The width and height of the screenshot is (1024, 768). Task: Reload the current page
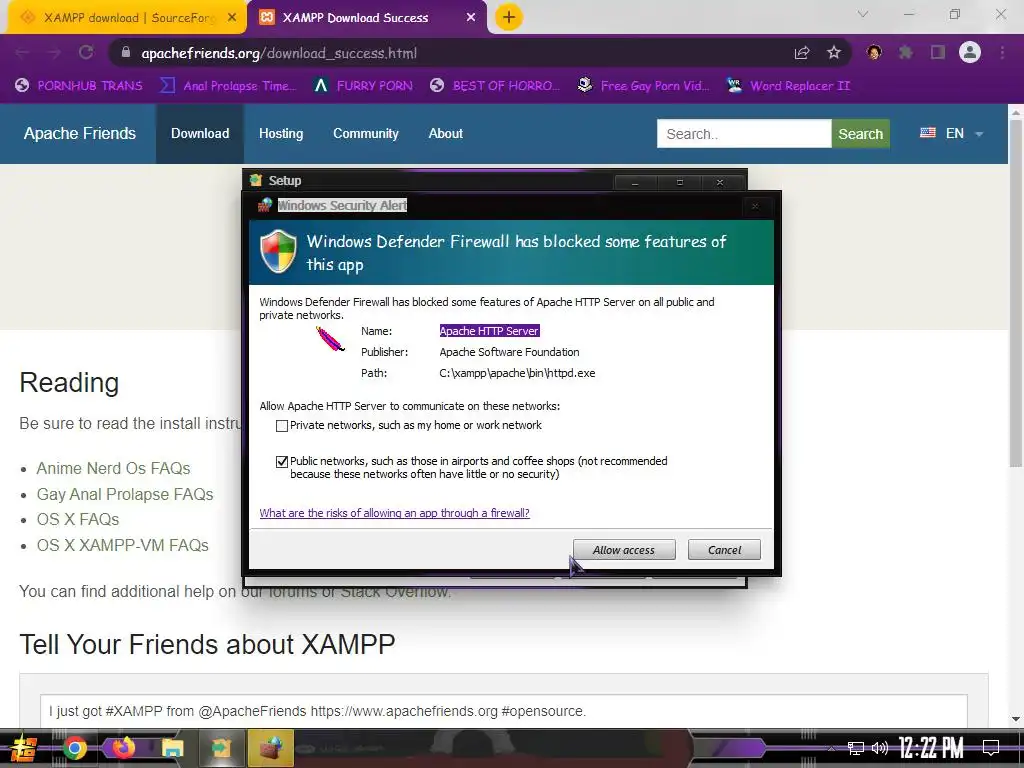click(86, 53)
